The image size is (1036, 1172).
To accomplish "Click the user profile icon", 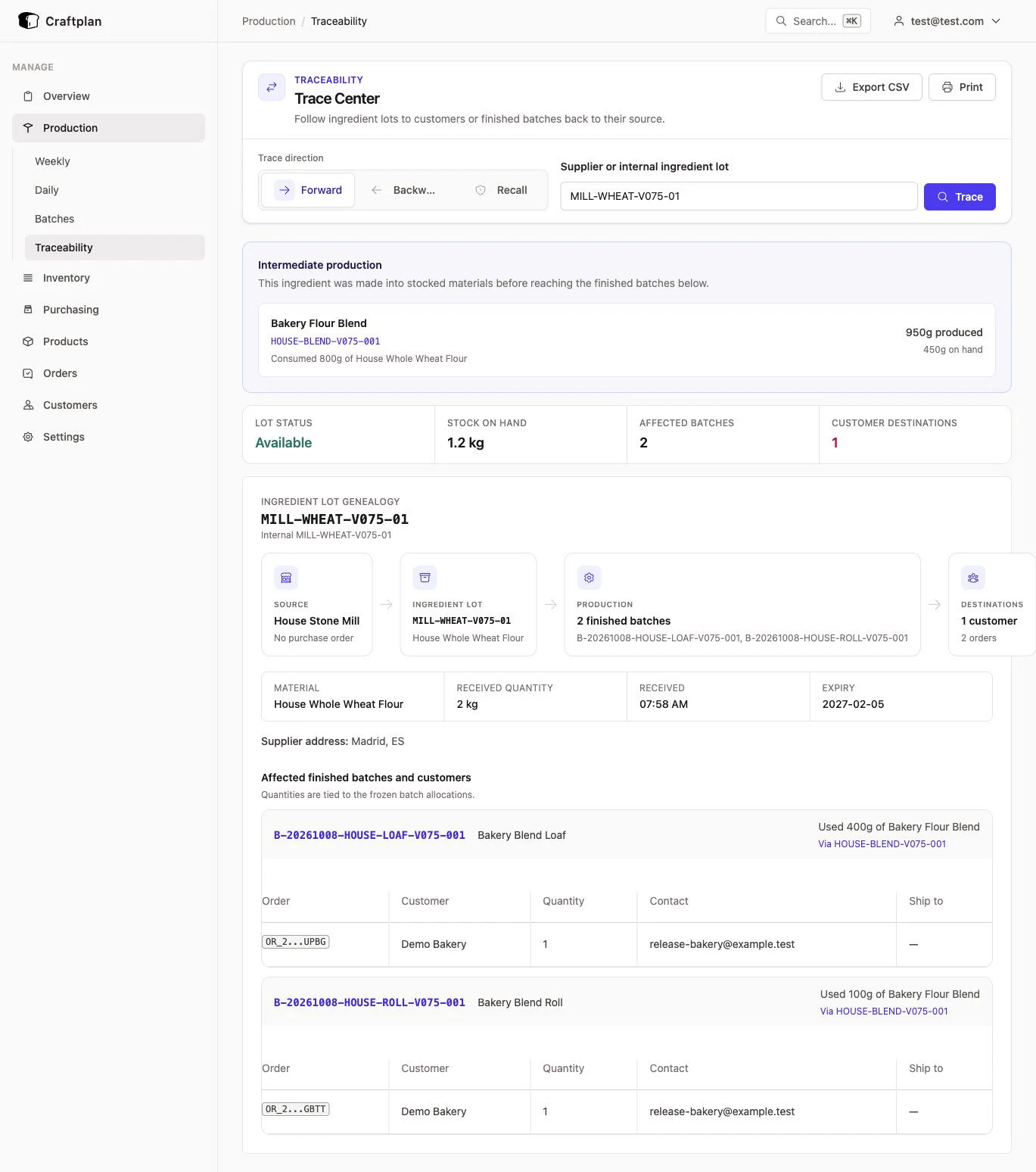I will [x=899, y=21].
